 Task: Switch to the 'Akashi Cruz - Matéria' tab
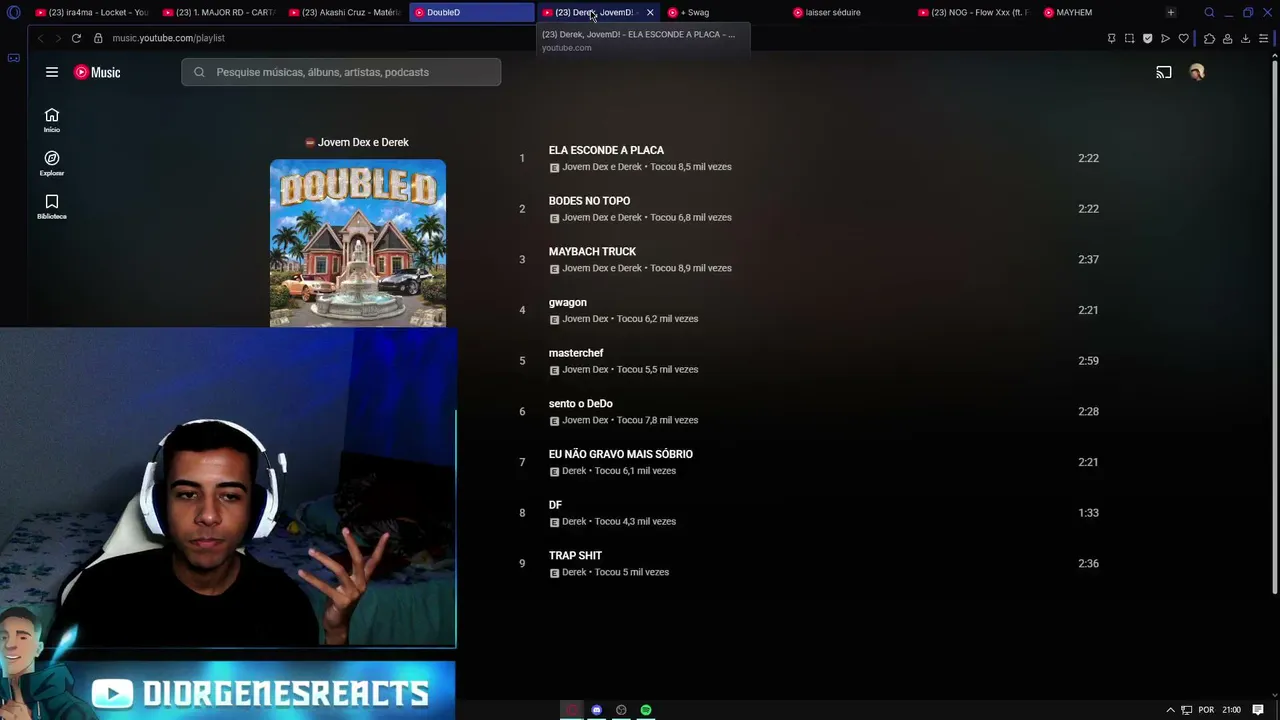coord(345,12)
